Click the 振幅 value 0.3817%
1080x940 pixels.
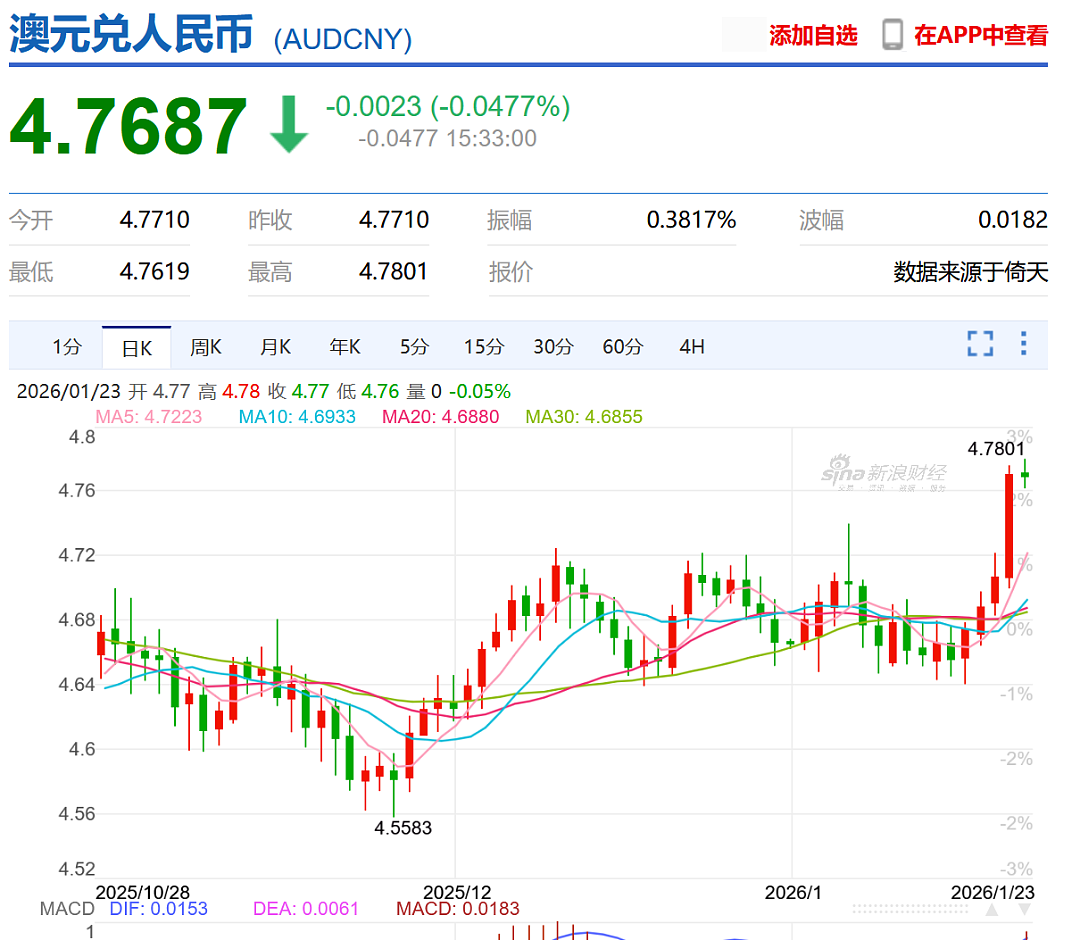[692, 220]
